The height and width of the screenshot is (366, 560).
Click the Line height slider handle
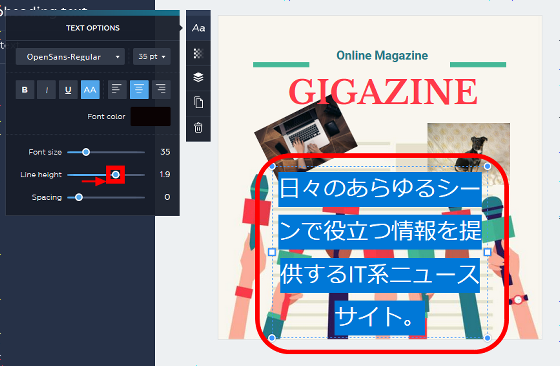[x=115, y=175]
